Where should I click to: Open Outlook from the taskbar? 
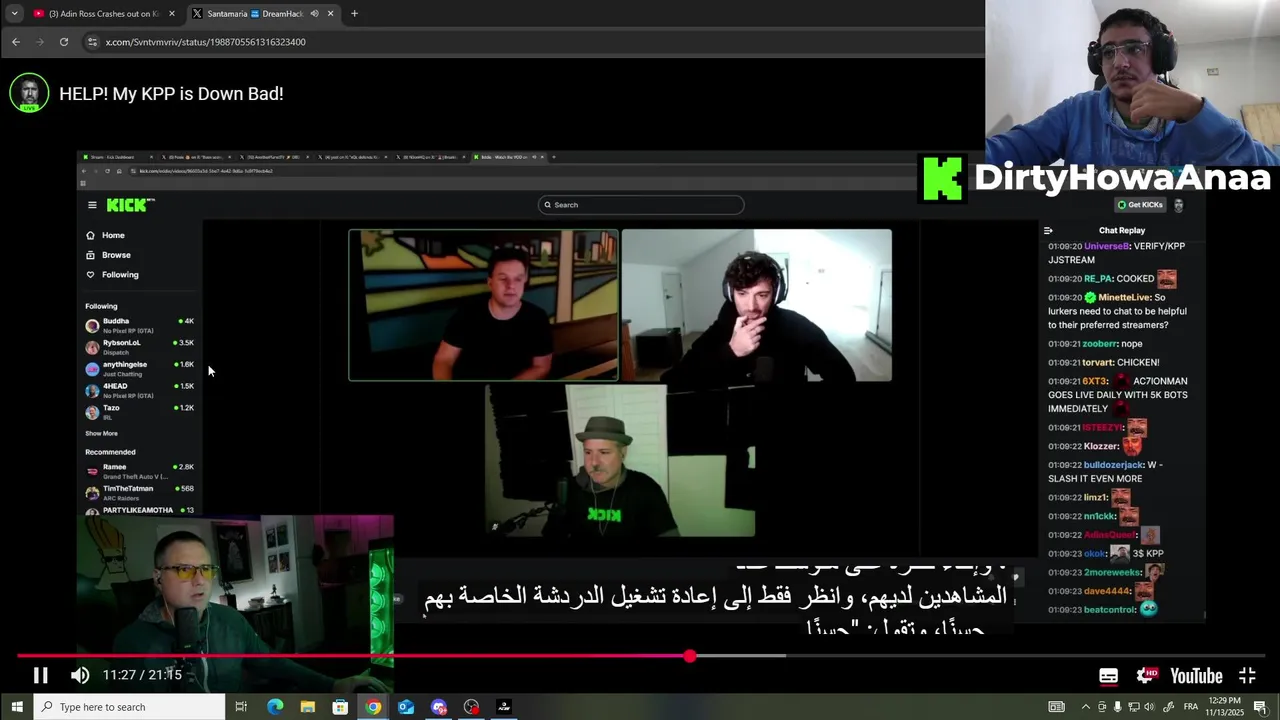[x=406, y=707]
